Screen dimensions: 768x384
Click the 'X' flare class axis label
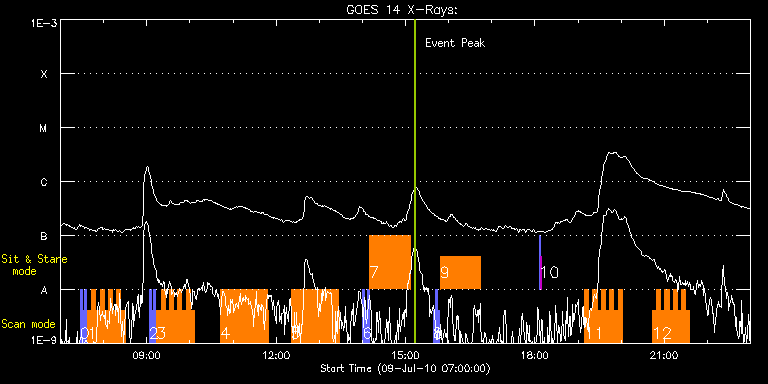[44, 74]
